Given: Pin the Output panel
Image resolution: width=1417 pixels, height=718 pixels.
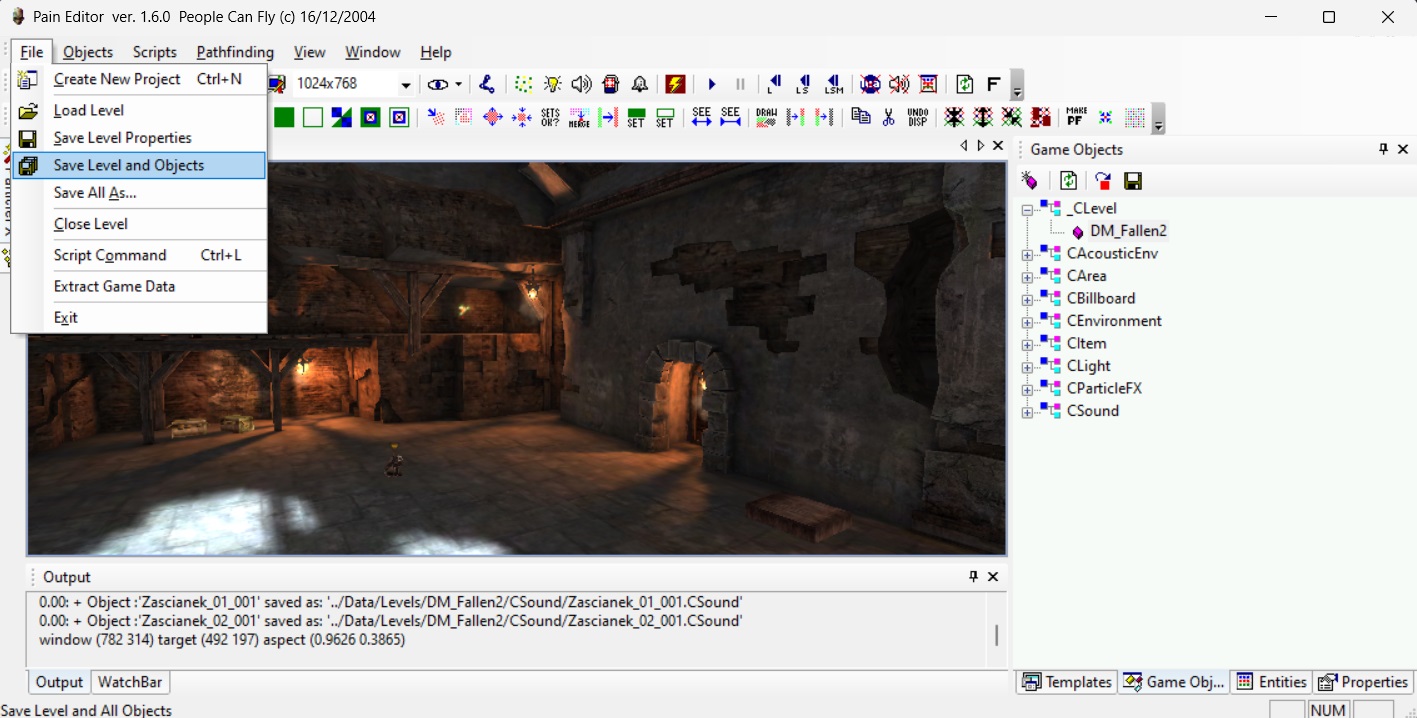Looking at the screenshot, I should pyautogui.click(x=973, y=577).
